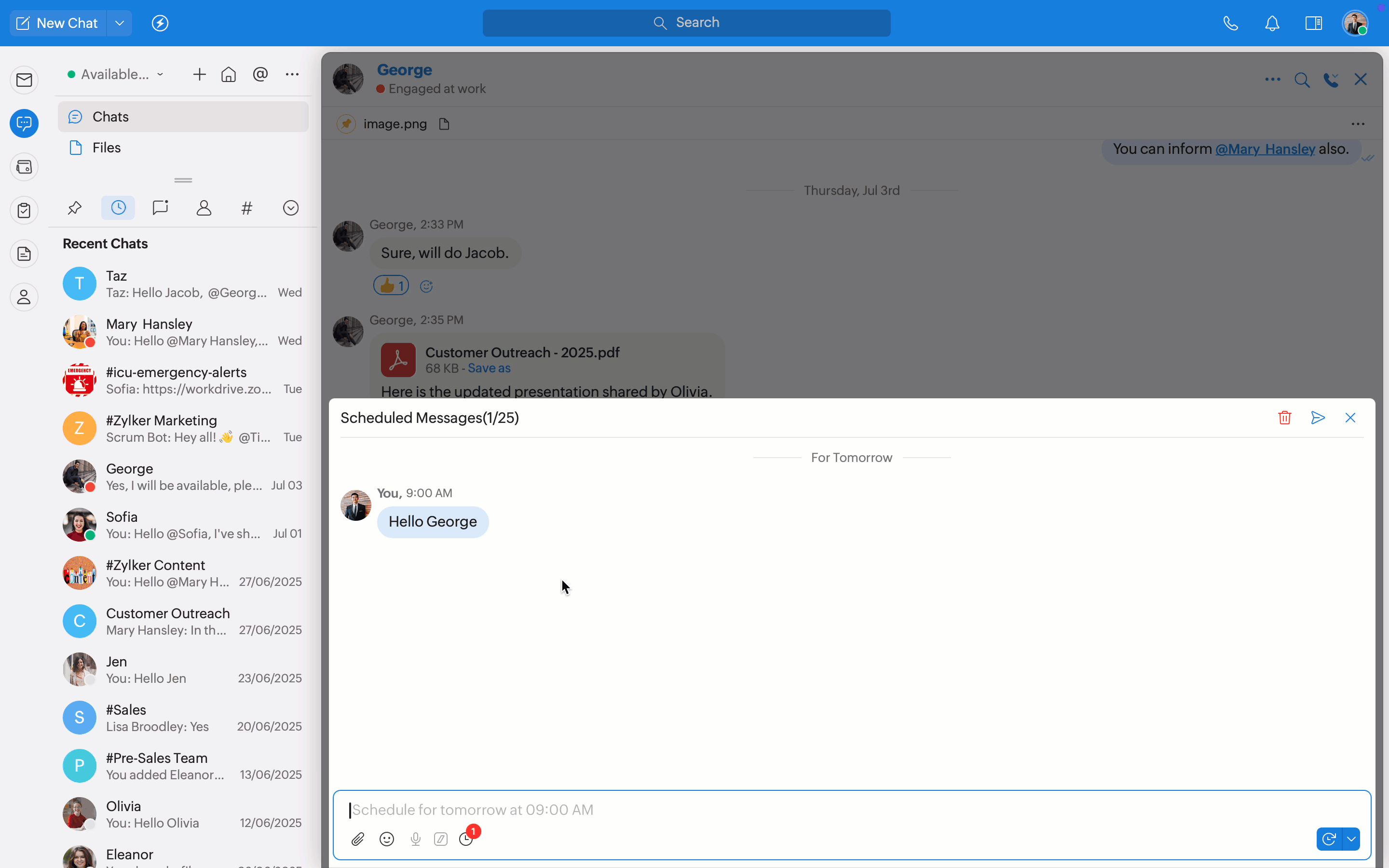Open scheduled messages clock with badge
1389x868 pixels.
coord(467,839)
